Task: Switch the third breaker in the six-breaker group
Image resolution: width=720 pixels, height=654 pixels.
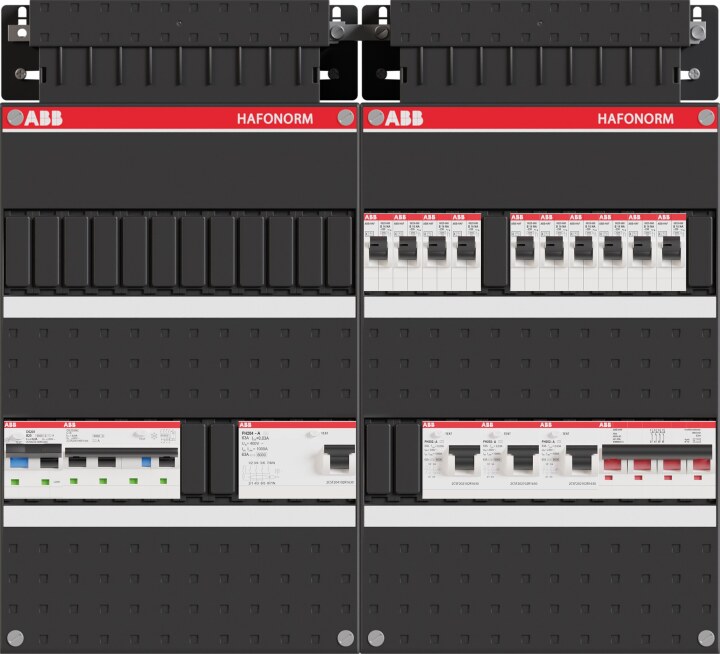Action: pyautogui.click(x=583, y=248)
